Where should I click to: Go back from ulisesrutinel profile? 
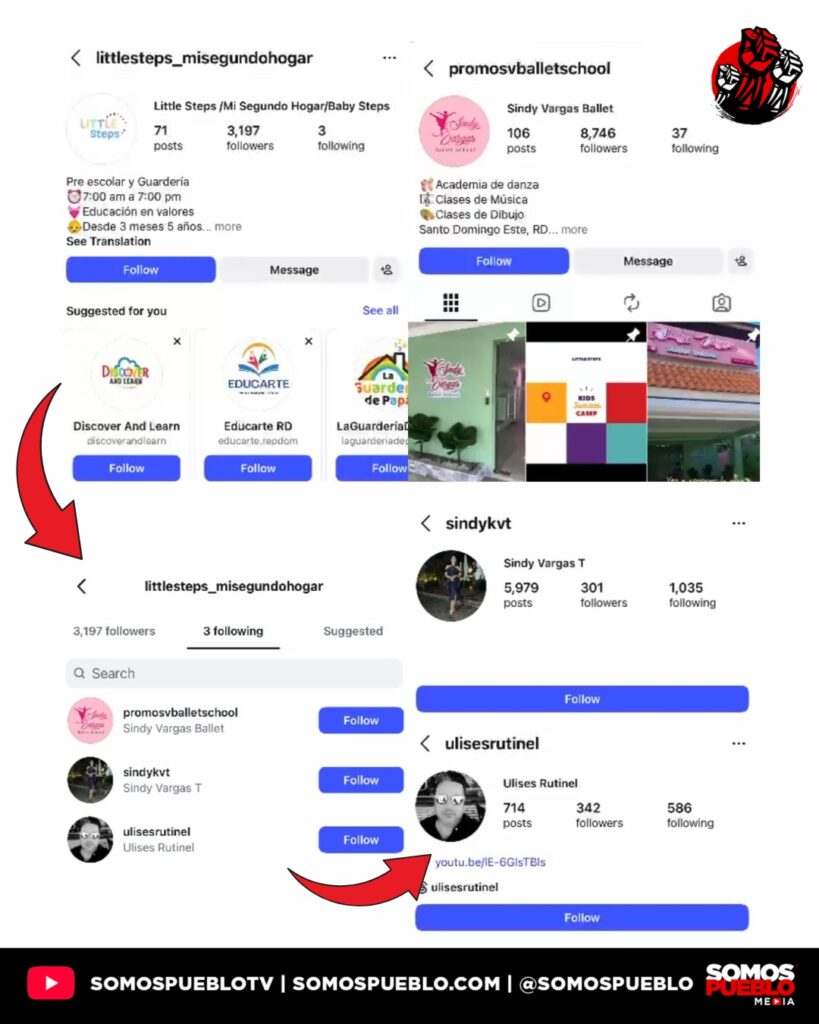click(x=426, y=743)
